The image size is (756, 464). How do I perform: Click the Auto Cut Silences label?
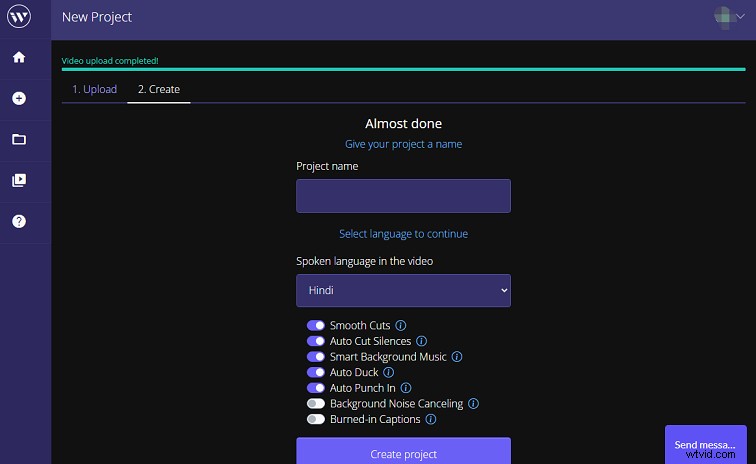[370, 341]
